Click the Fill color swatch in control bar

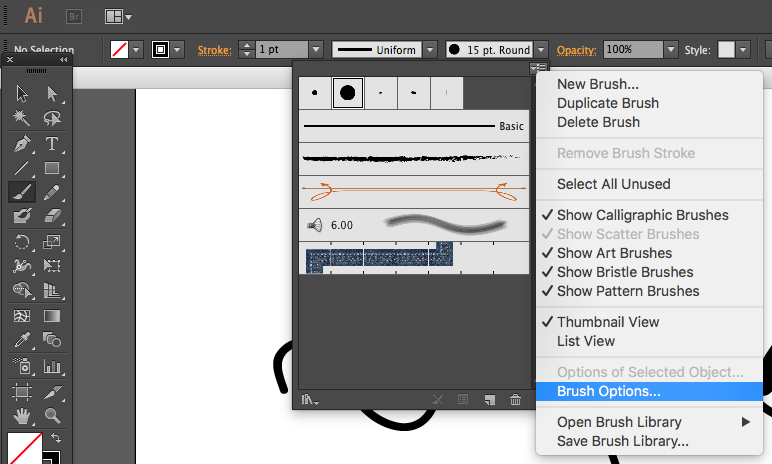click(119, 49)
